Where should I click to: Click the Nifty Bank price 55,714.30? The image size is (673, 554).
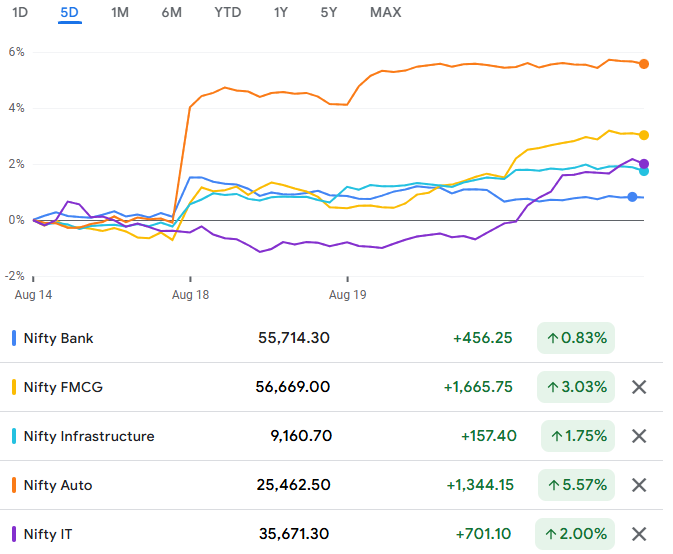(294, 338)
